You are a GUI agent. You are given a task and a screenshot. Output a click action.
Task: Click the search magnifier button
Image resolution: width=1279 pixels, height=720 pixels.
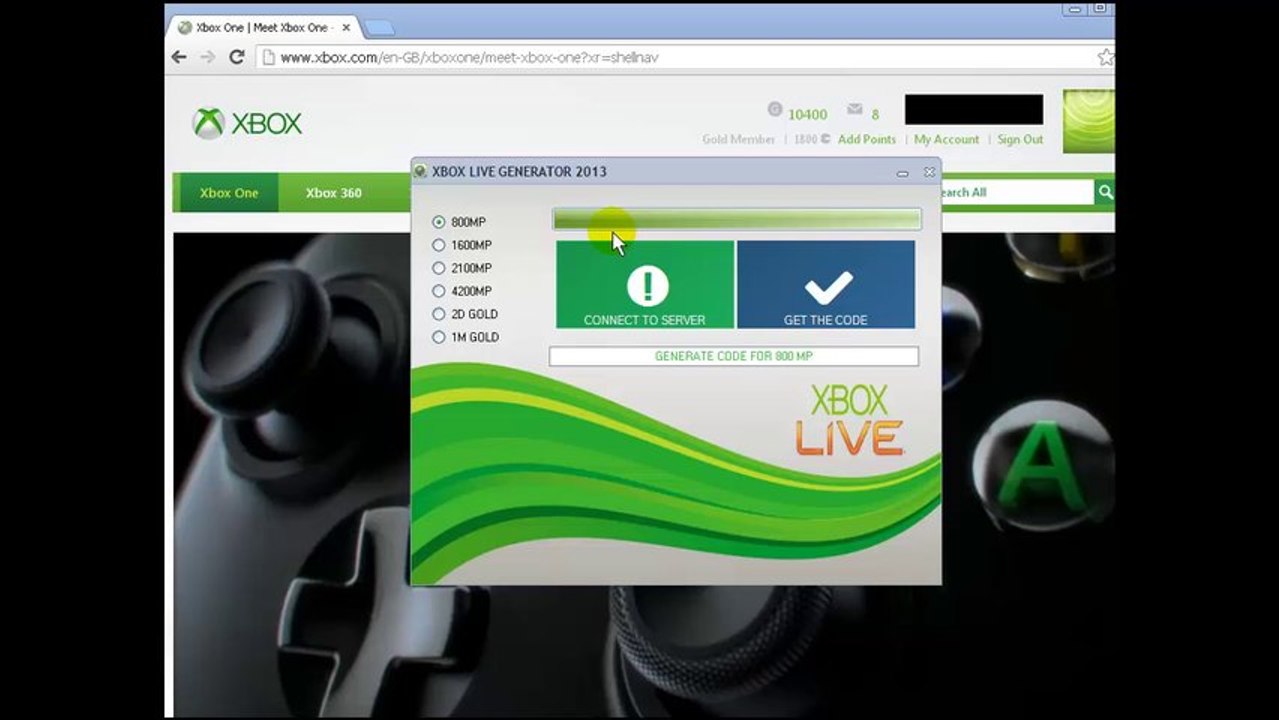pos(1105,192)
